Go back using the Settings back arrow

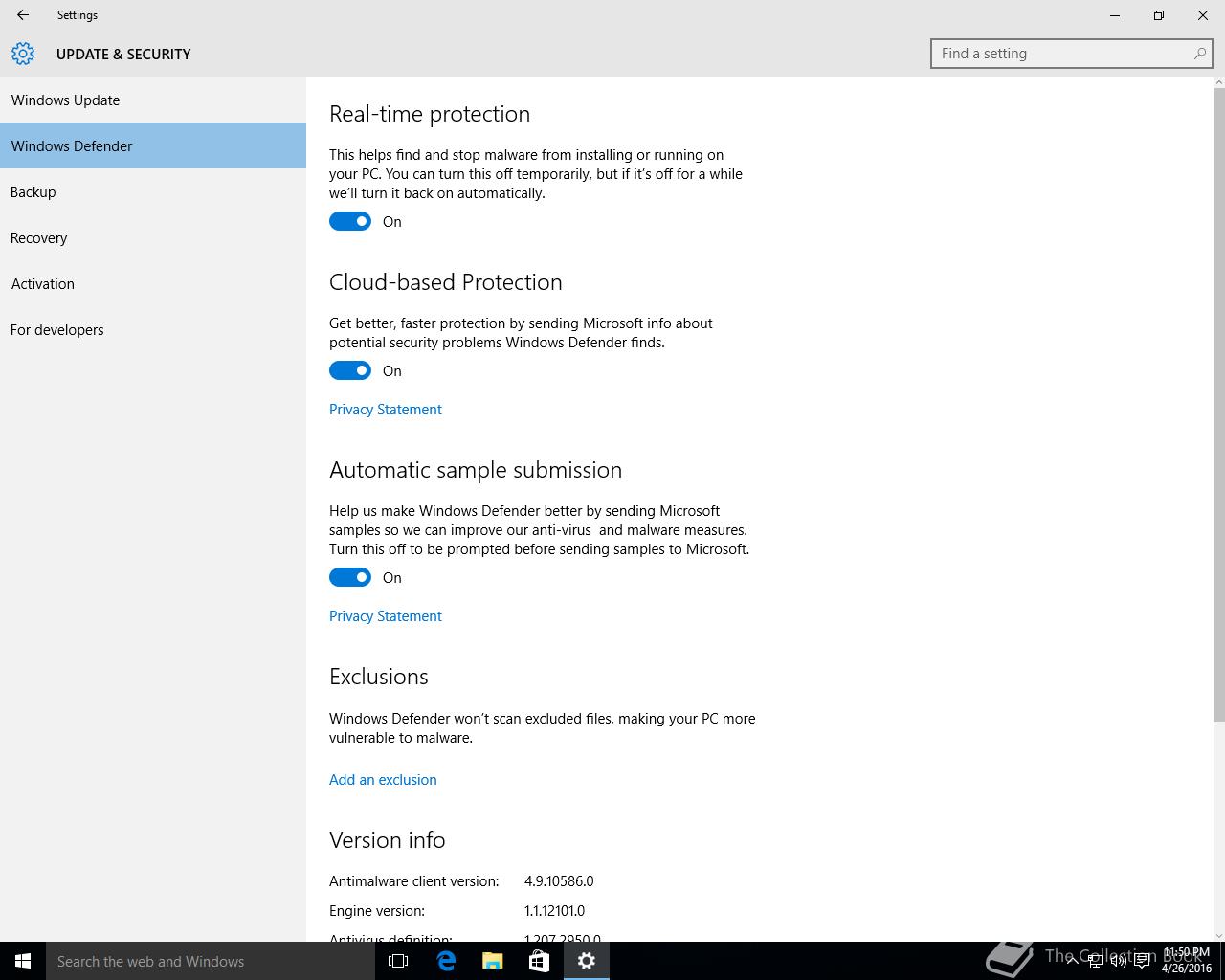click(23, 15)
